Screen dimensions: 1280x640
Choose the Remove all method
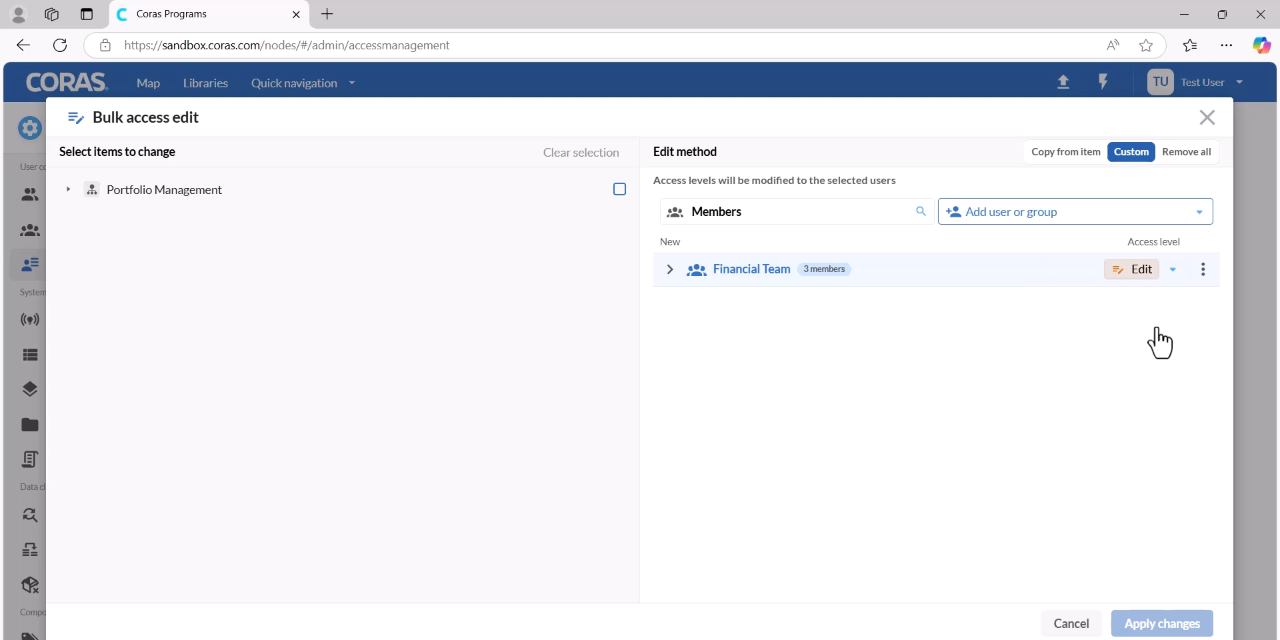(x=1186, y=152)
